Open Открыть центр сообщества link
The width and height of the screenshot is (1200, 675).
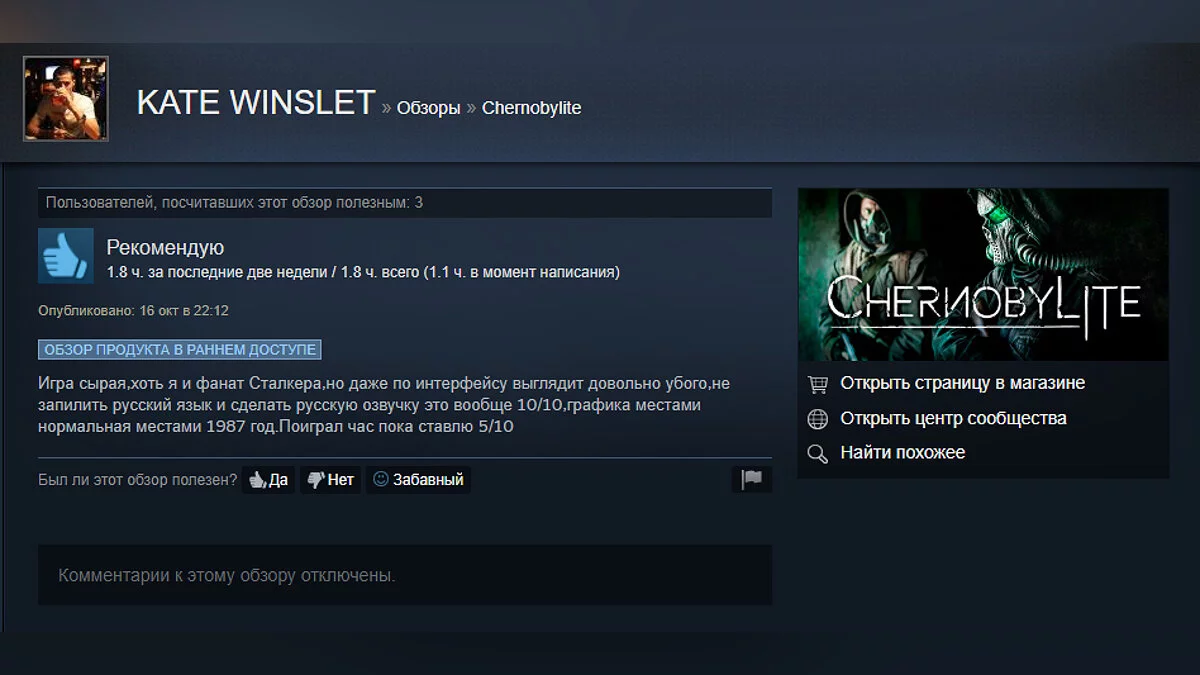[x=953, y=418]
